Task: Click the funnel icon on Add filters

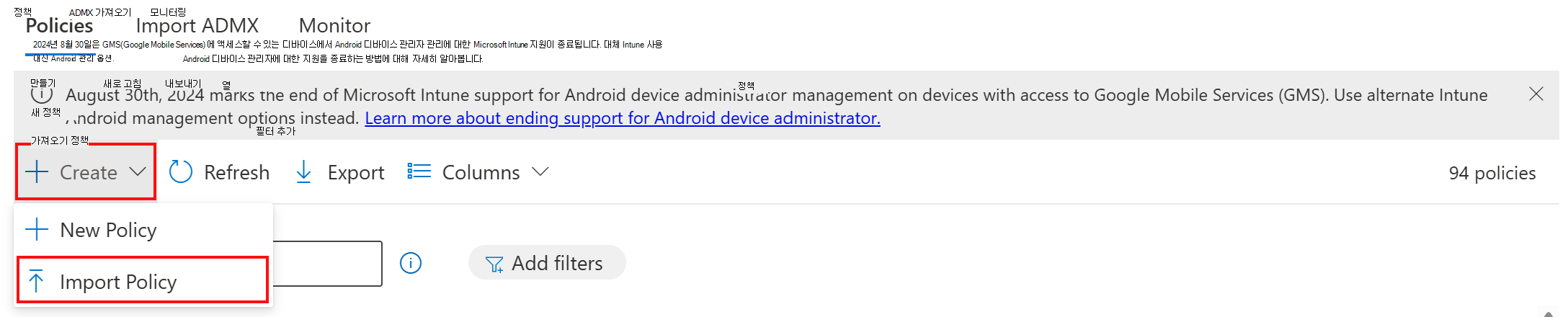Action: pyautogui.click(x=494, y=264)
